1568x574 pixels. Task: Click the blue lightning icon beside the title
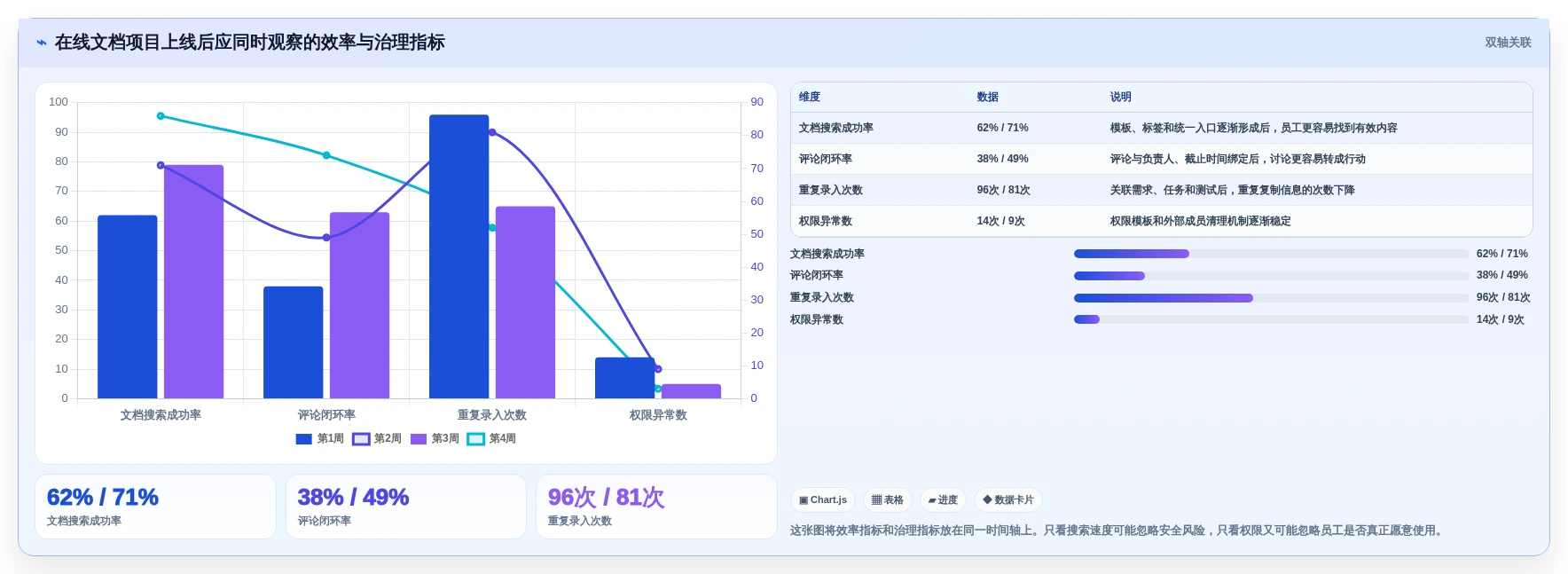coord(42,43)
